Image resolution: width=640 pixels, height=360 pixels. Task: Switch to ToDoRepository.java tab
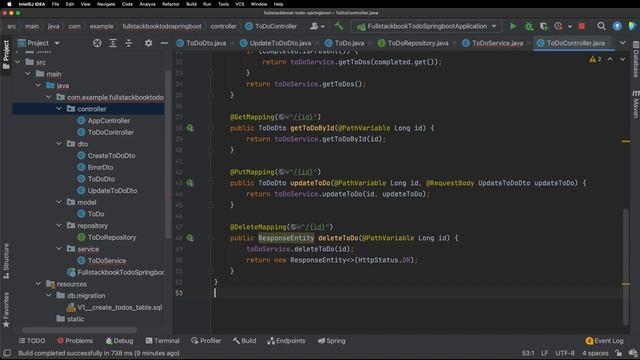[x=413, y=43]
